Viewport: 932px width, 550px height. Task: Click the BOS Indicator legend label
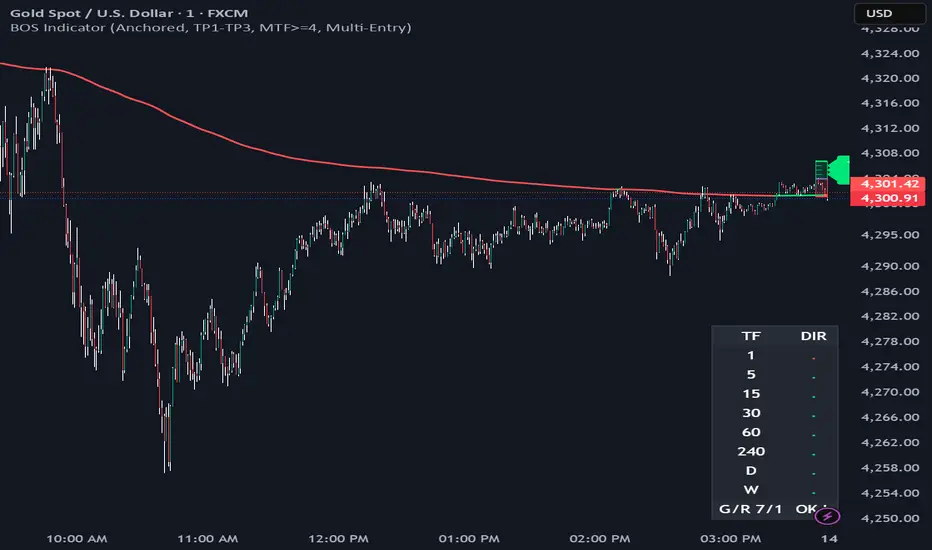(x=208, y=27)
